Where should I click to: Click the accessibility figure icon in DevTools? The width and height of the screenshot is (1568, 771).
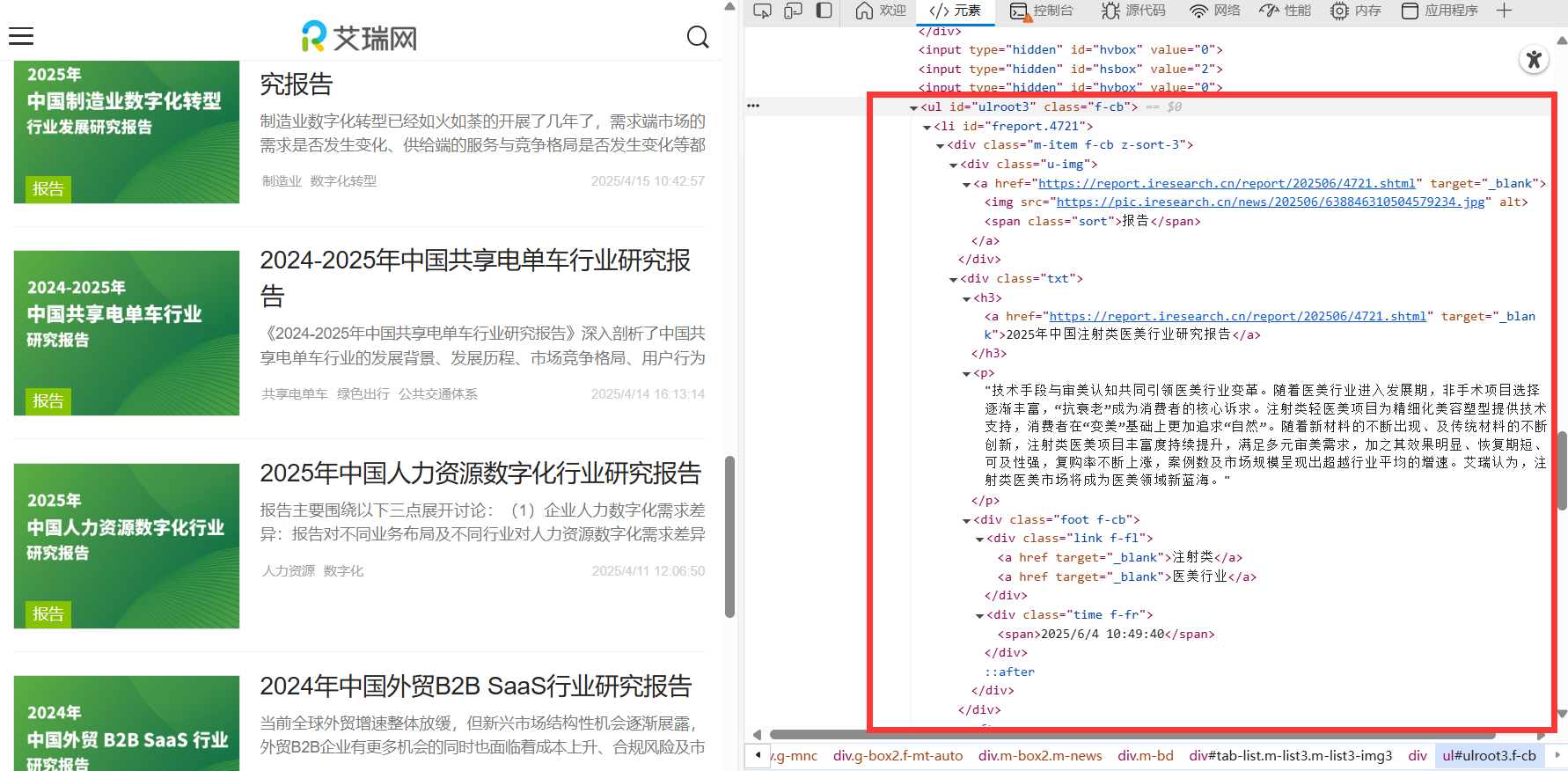click(1535, 59)
